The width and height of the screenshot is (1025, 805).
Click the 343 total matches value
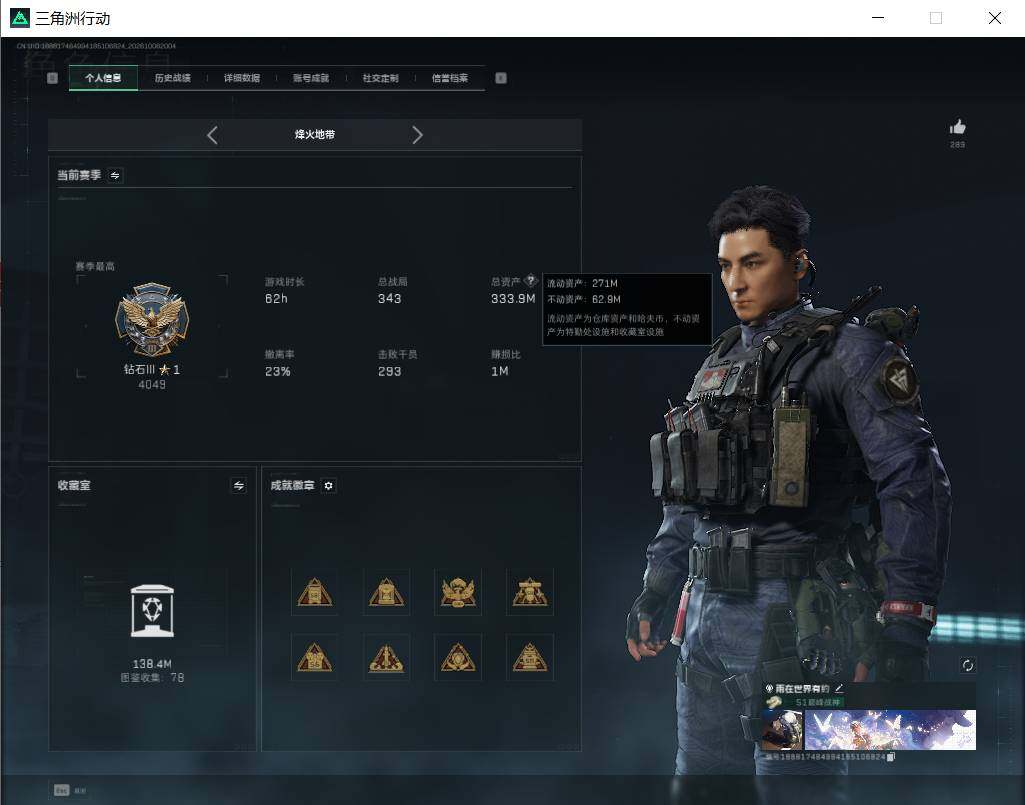[x=389, y=299]
